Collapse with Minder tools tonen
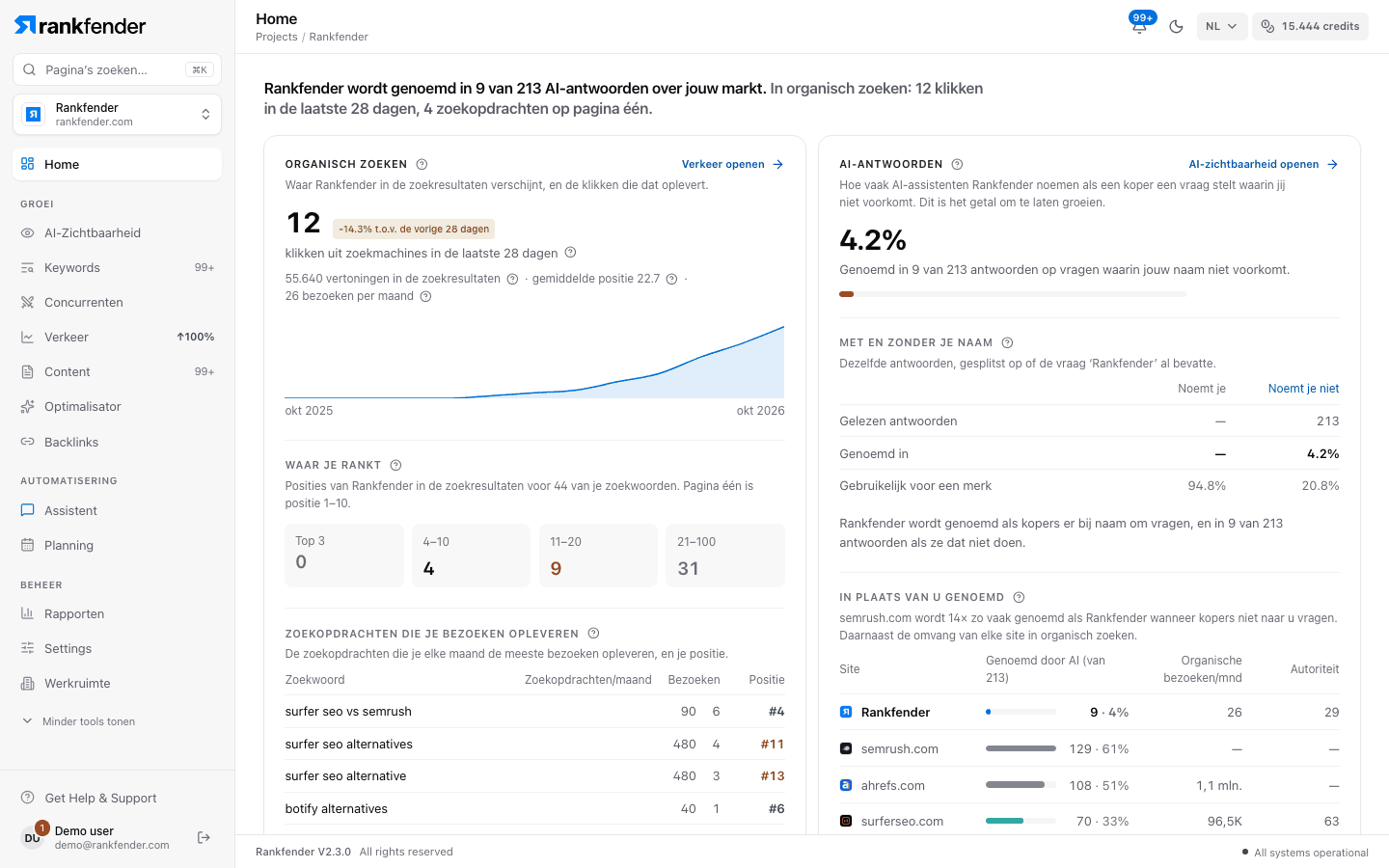The width and height of the screenshot is (1389, 868). tap(79, 721)
